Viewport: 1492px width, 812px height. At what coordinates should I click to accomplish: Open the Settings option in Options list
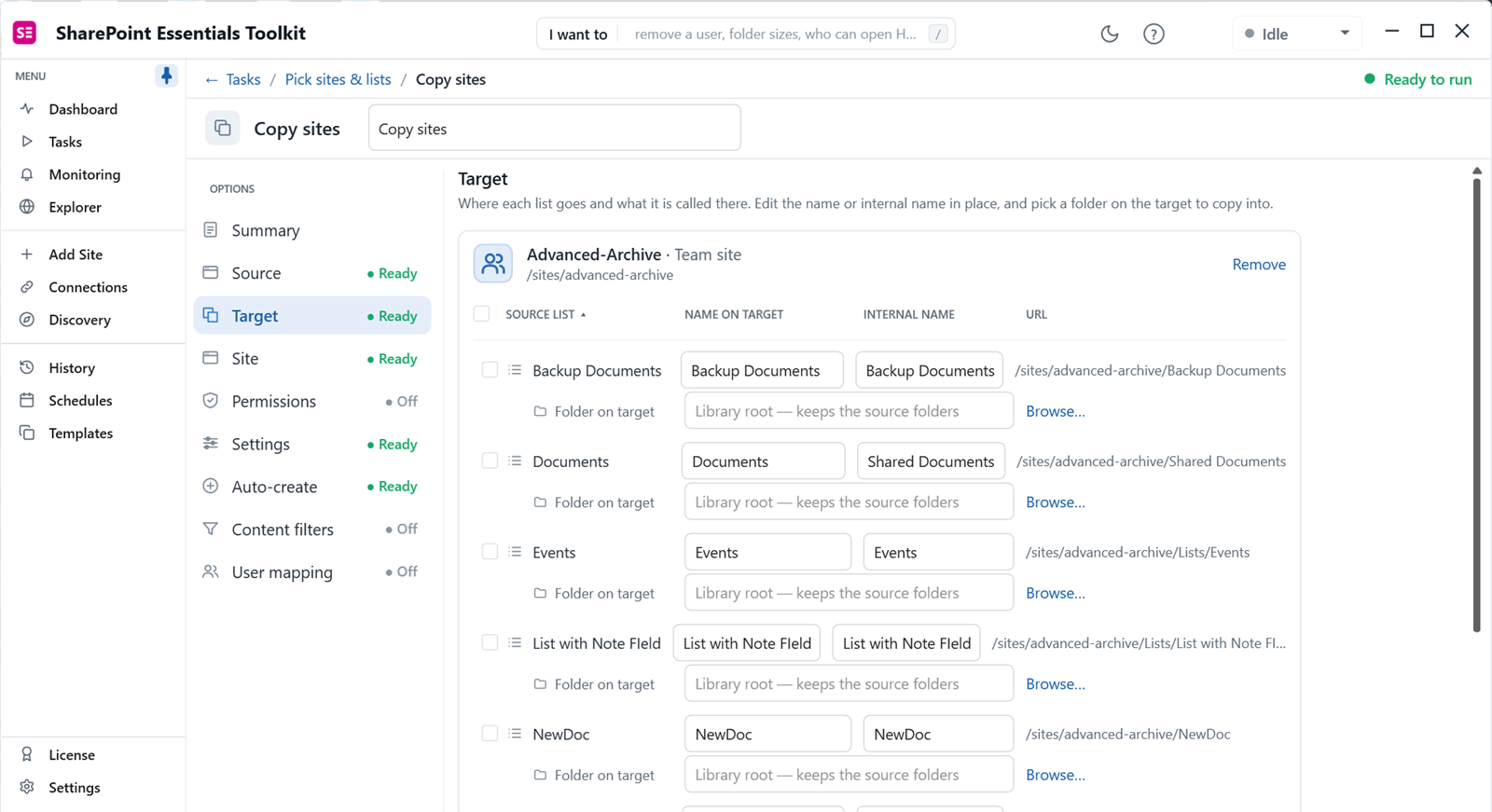312,444
